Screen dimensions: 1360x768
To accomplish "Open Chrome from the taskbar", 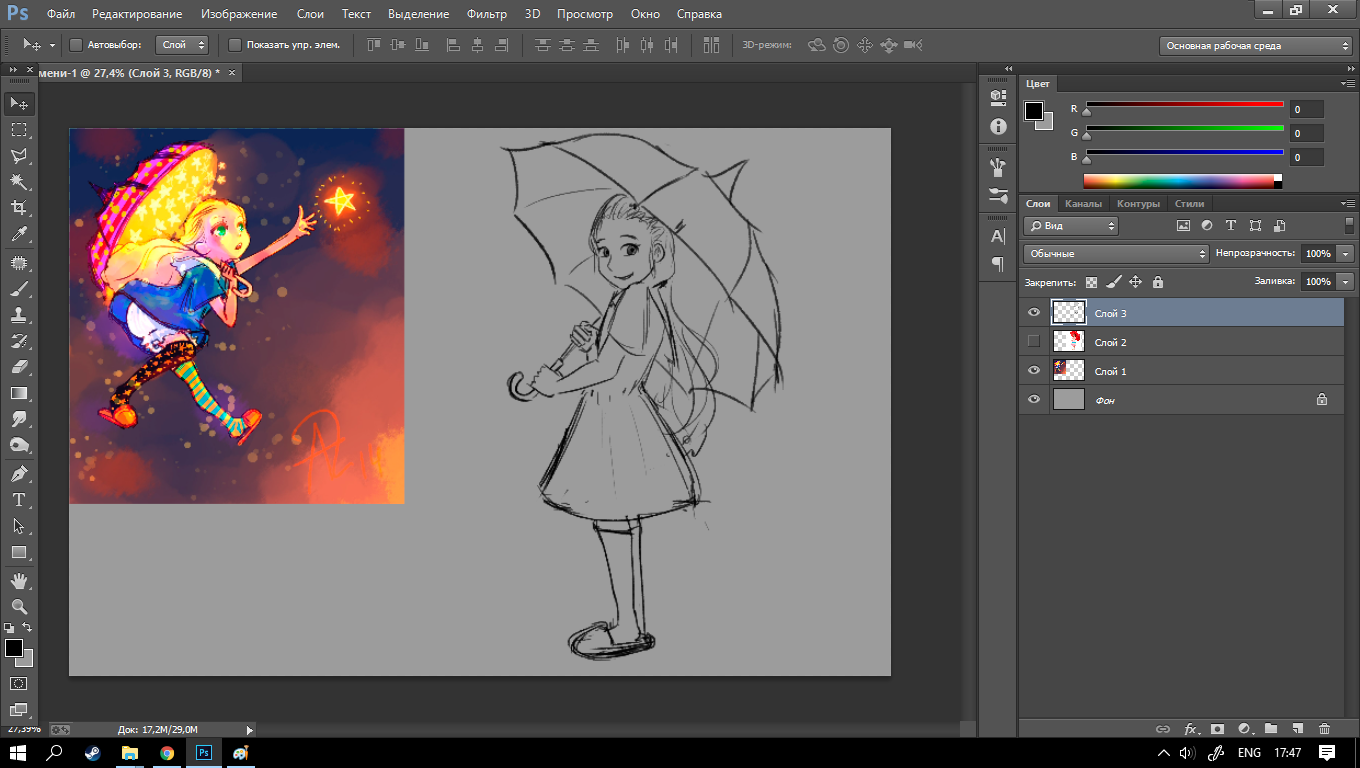I will (166, 752).
